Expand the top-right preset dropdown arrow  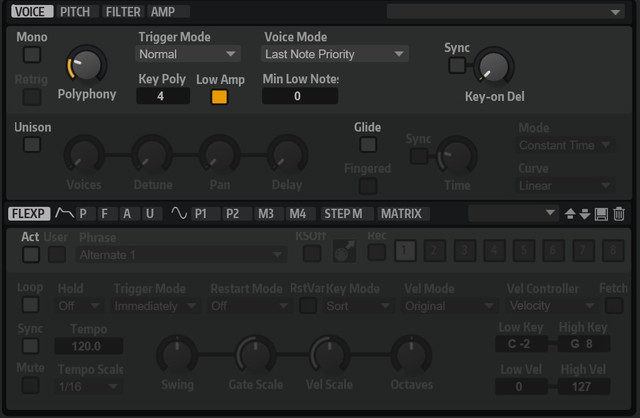coord(615,12)
